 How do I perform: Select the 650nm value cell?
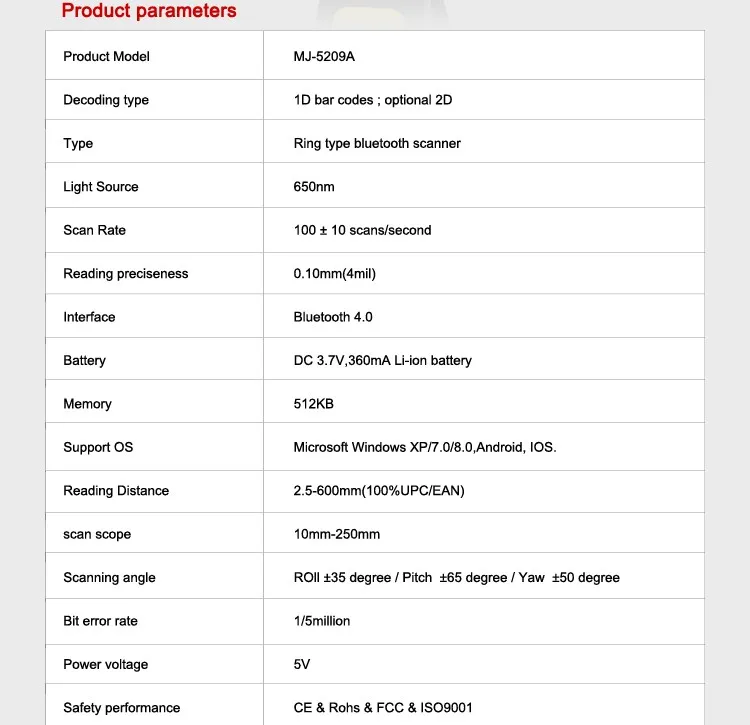[314, 187]
